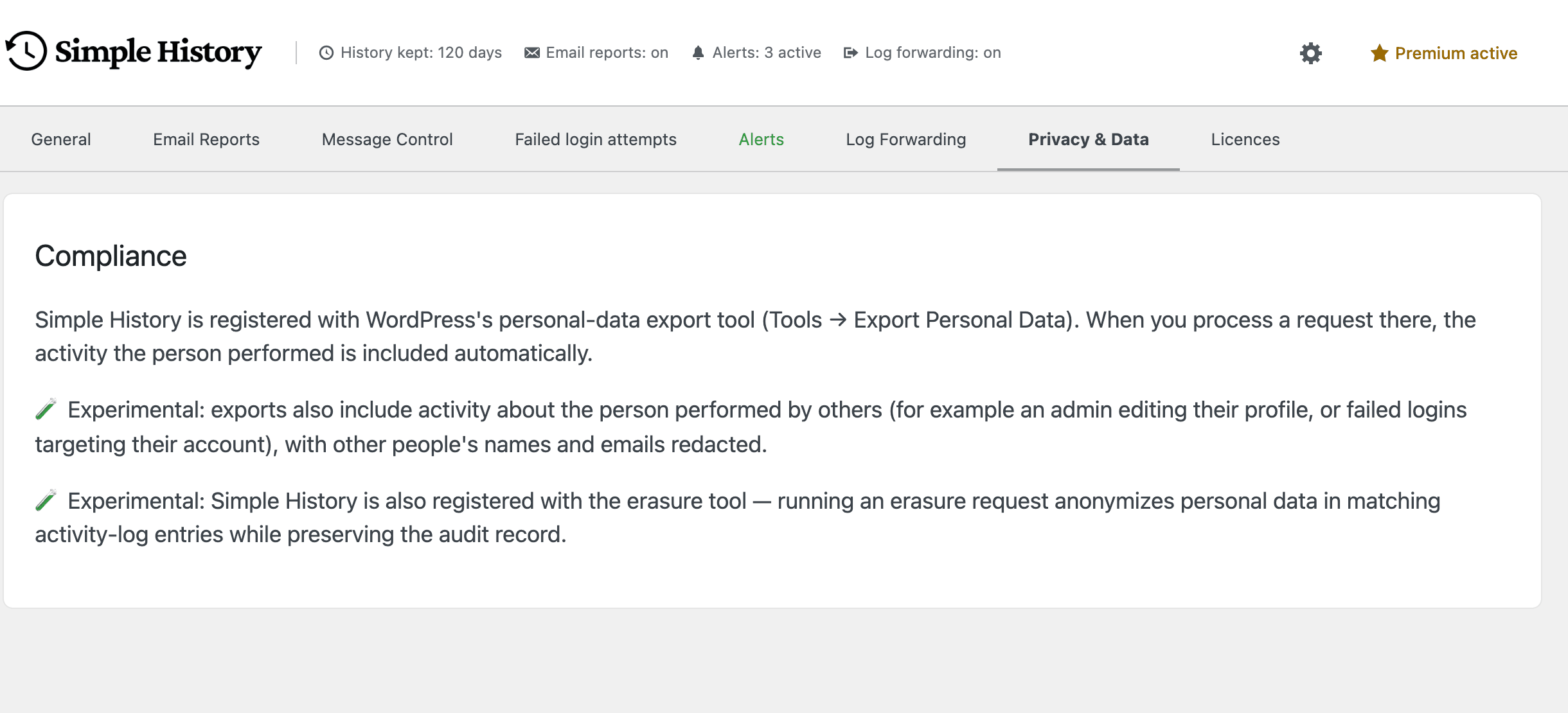This screenshot has width=1568, height=713.
Task: Open Failed login attempts tab
Action: click(x=596, y=139)
